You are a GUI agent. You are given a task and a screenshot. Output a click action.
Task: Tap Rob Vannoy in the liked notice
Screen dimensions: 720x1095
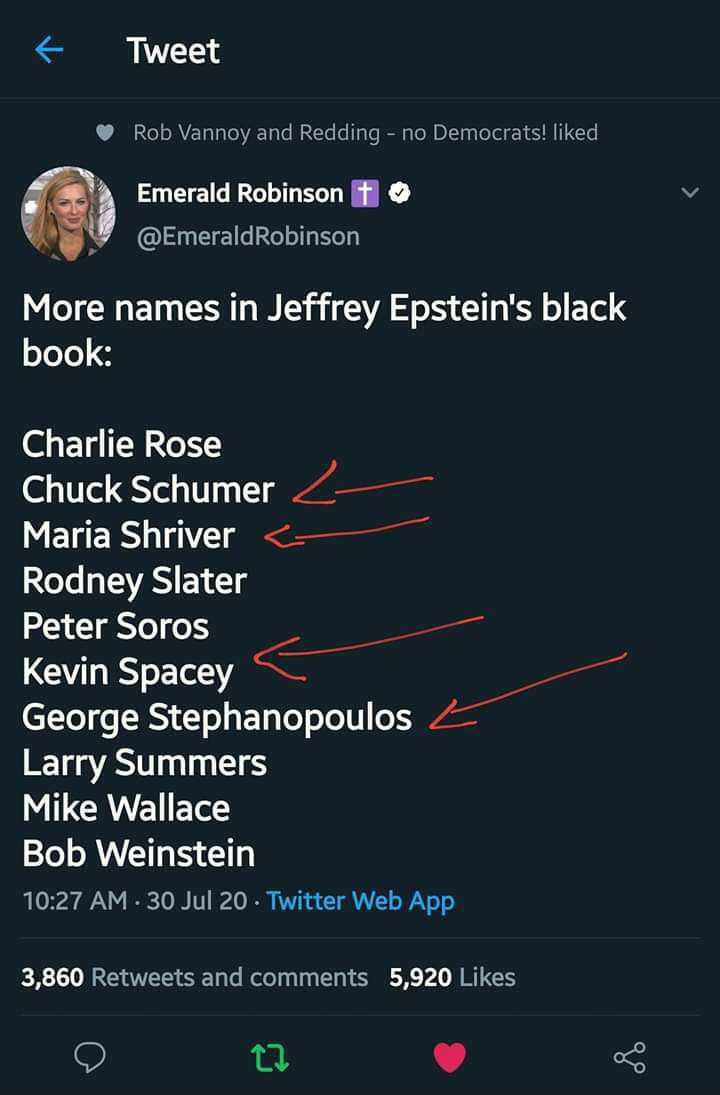191,133
